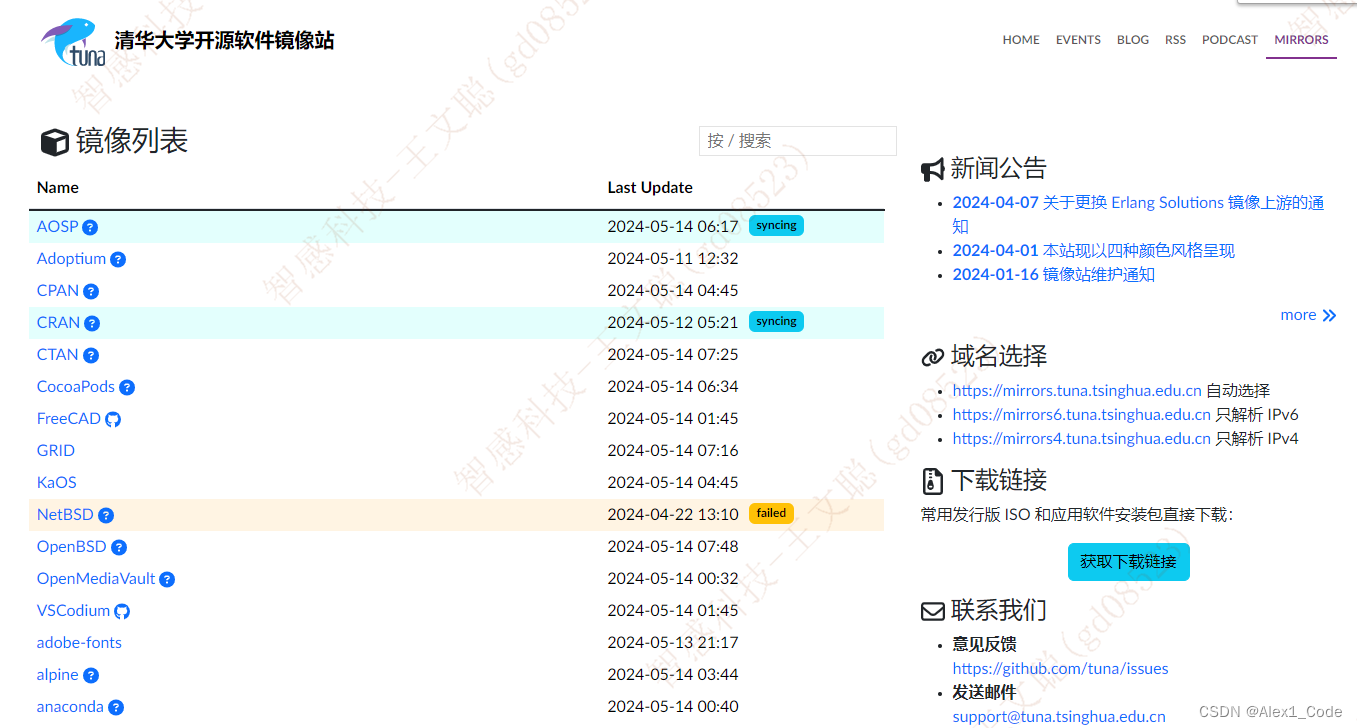
Task: Open the alpine mirror link
Action: point(58,675)
